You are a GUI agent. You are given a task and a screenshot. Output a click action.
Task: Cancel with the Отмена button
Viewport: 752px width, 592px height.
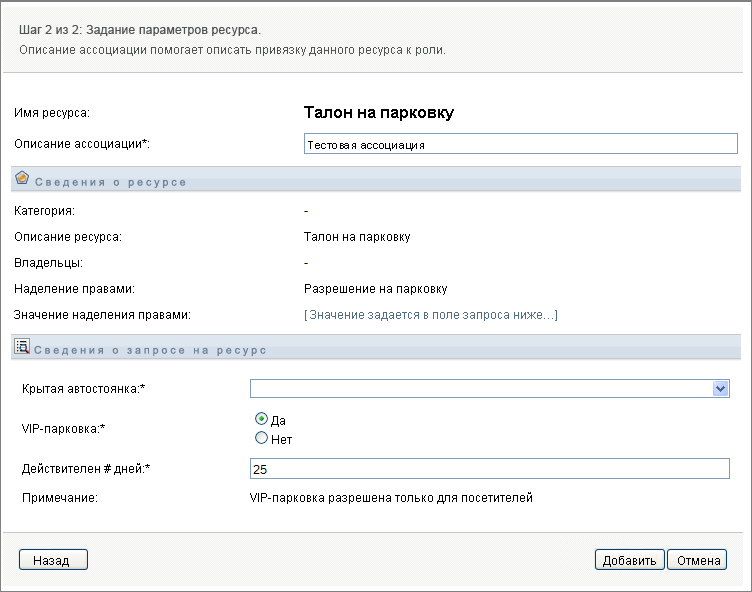698,560
